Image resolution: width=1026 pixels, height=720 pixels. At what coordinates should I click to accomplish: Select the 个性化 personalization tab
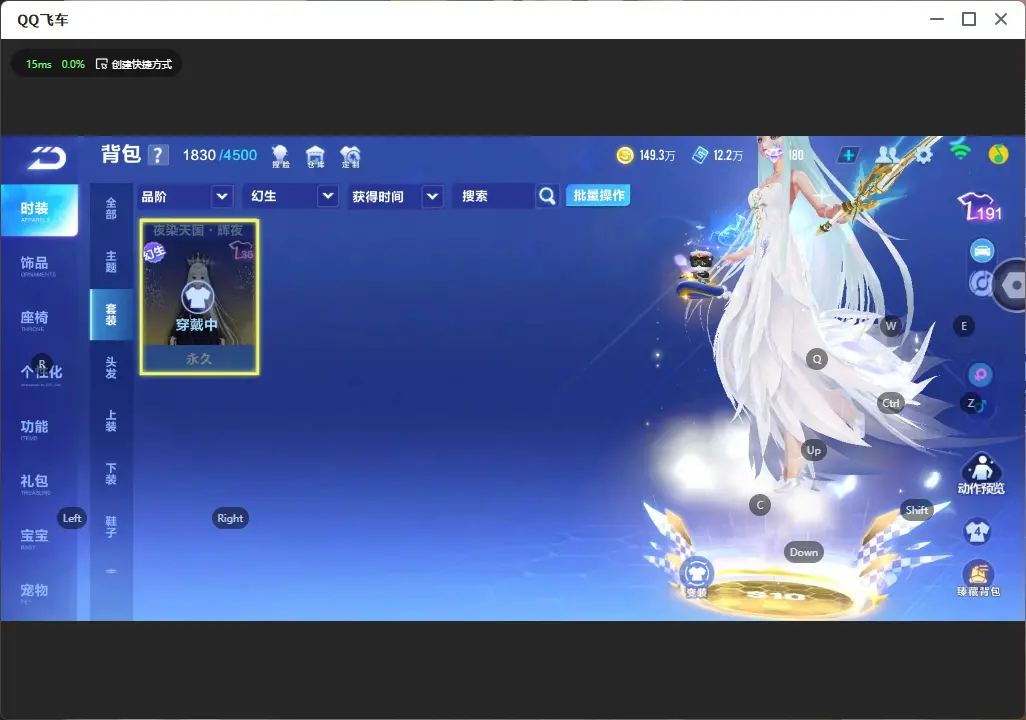39,374
